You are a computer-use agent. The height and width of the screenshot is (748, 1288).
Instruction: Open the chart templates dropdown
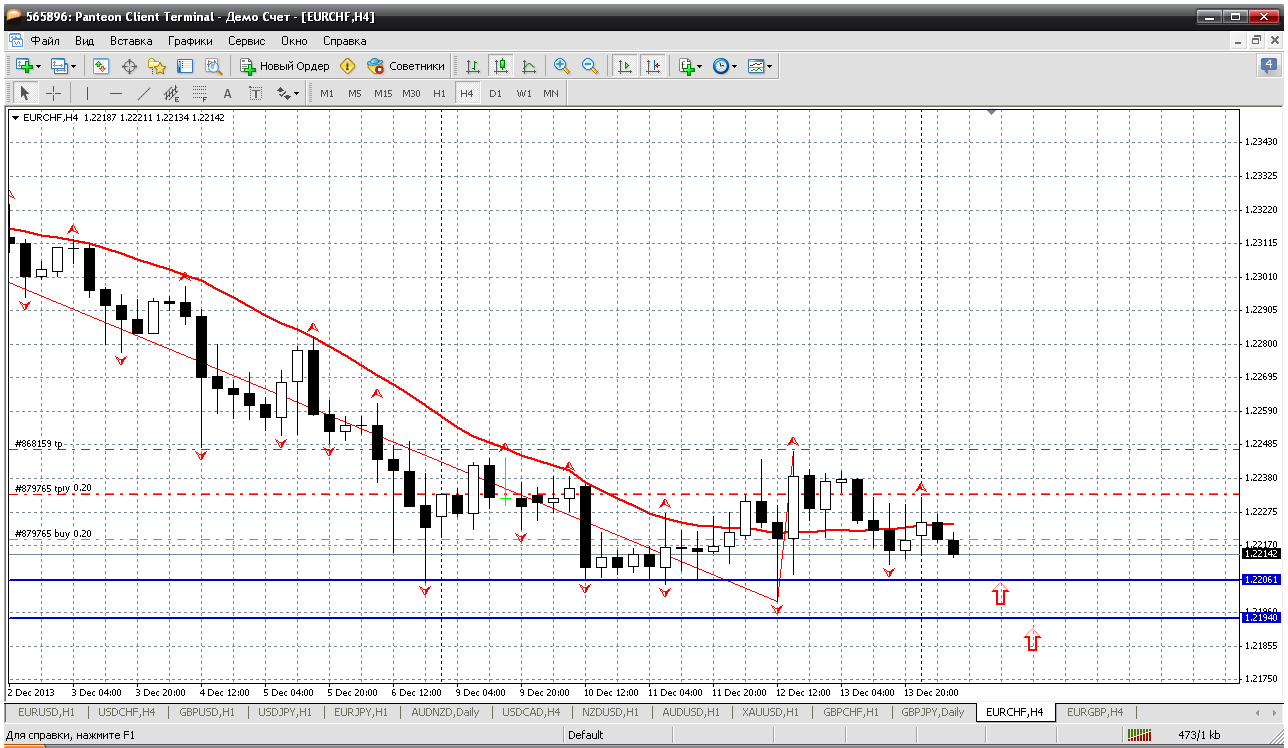point(759,66)
